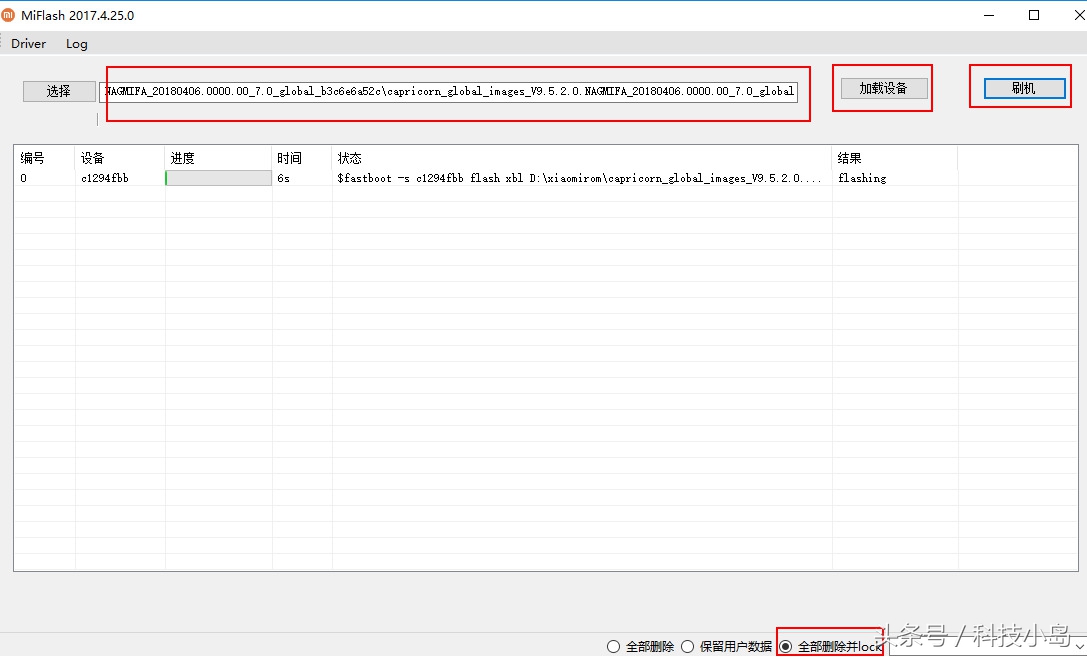
Task: Click the fastboot status cell of the device row
Action: click(x=585, y=177)
